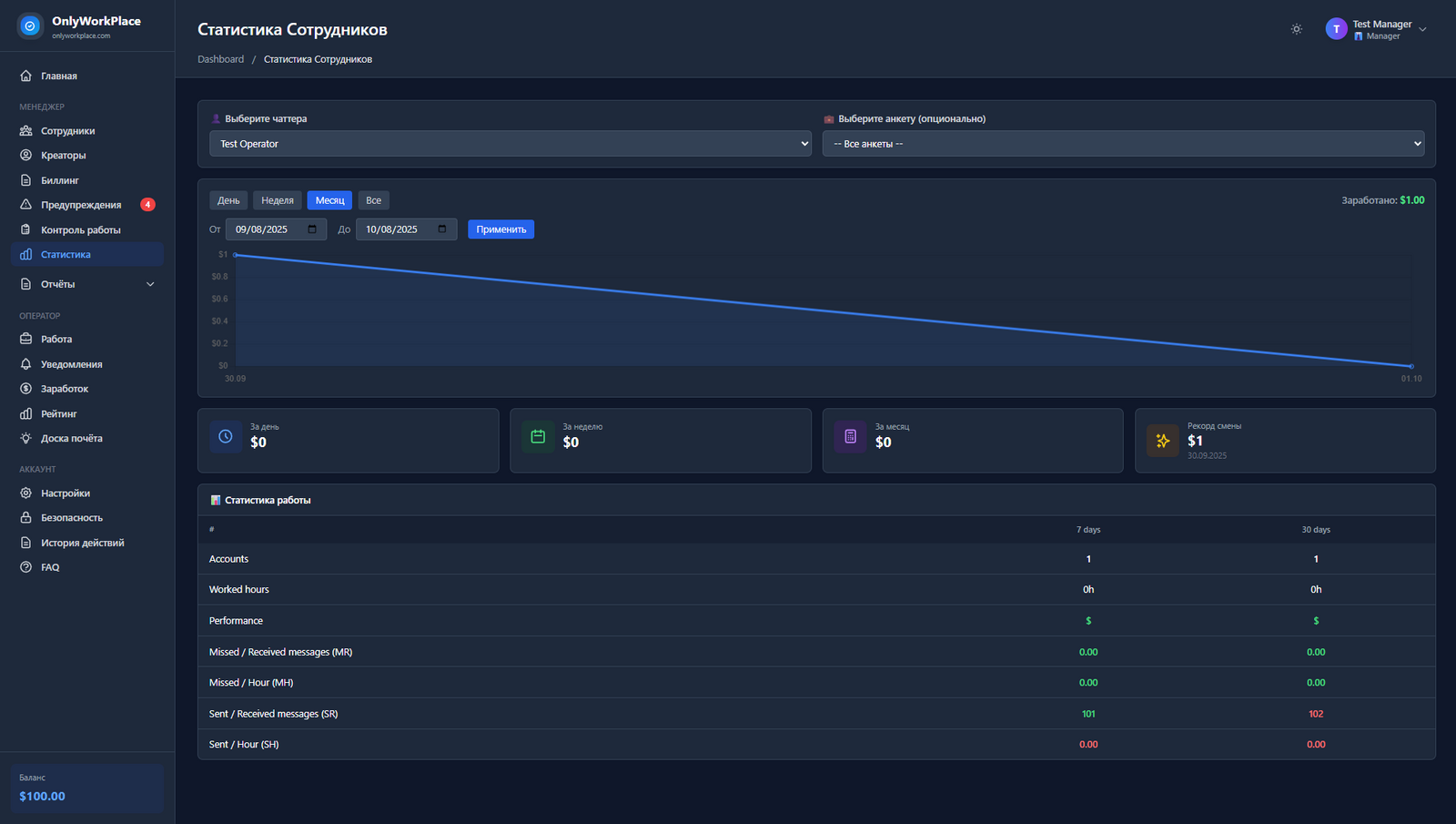Screen dimensions: 1456x824
Task: Open the Все анкеты profile dropdown
Action: pyautogui.click(x=1123, y=144)
